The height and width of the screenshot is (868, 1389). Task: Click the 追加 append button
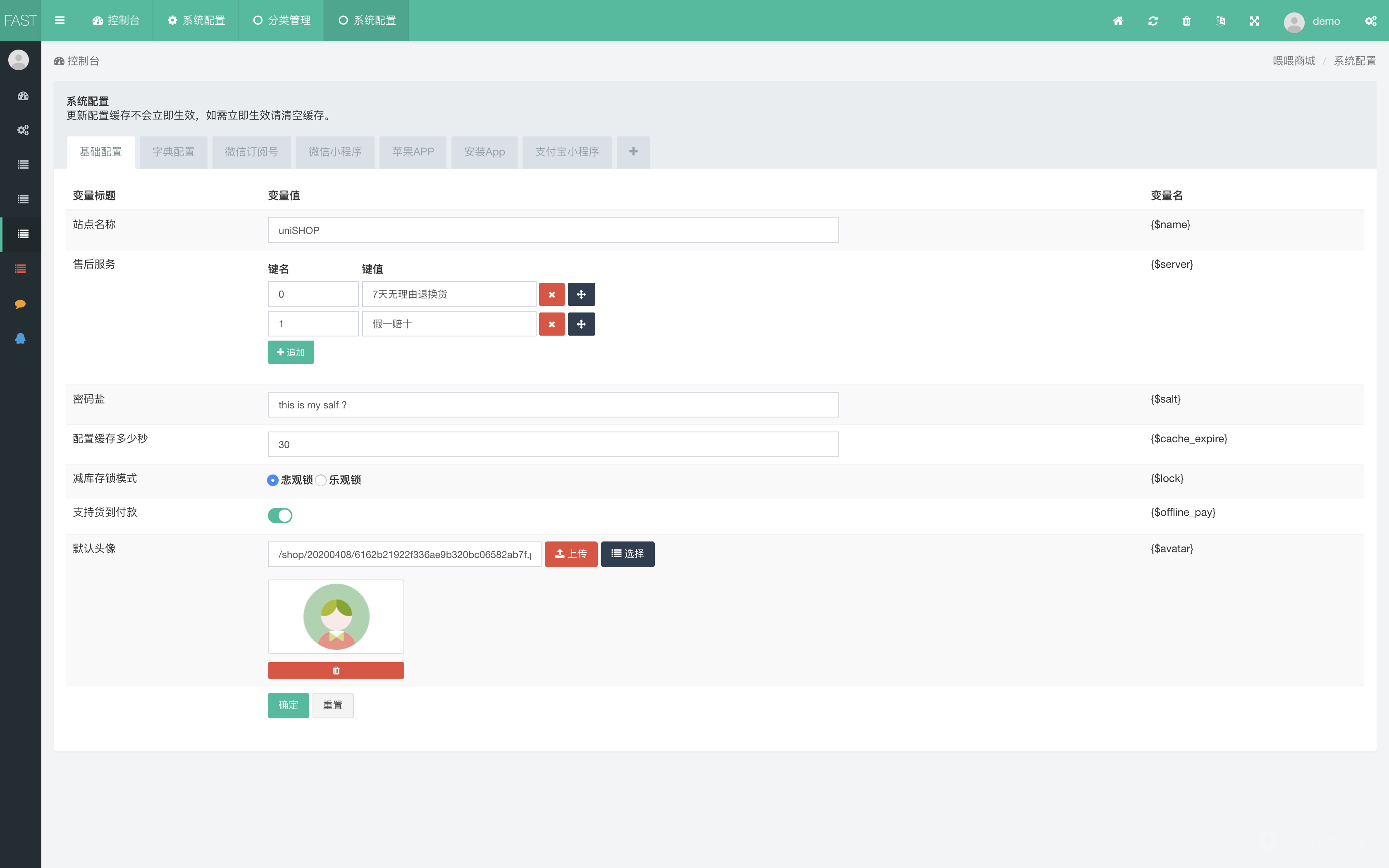click(291, 352)
